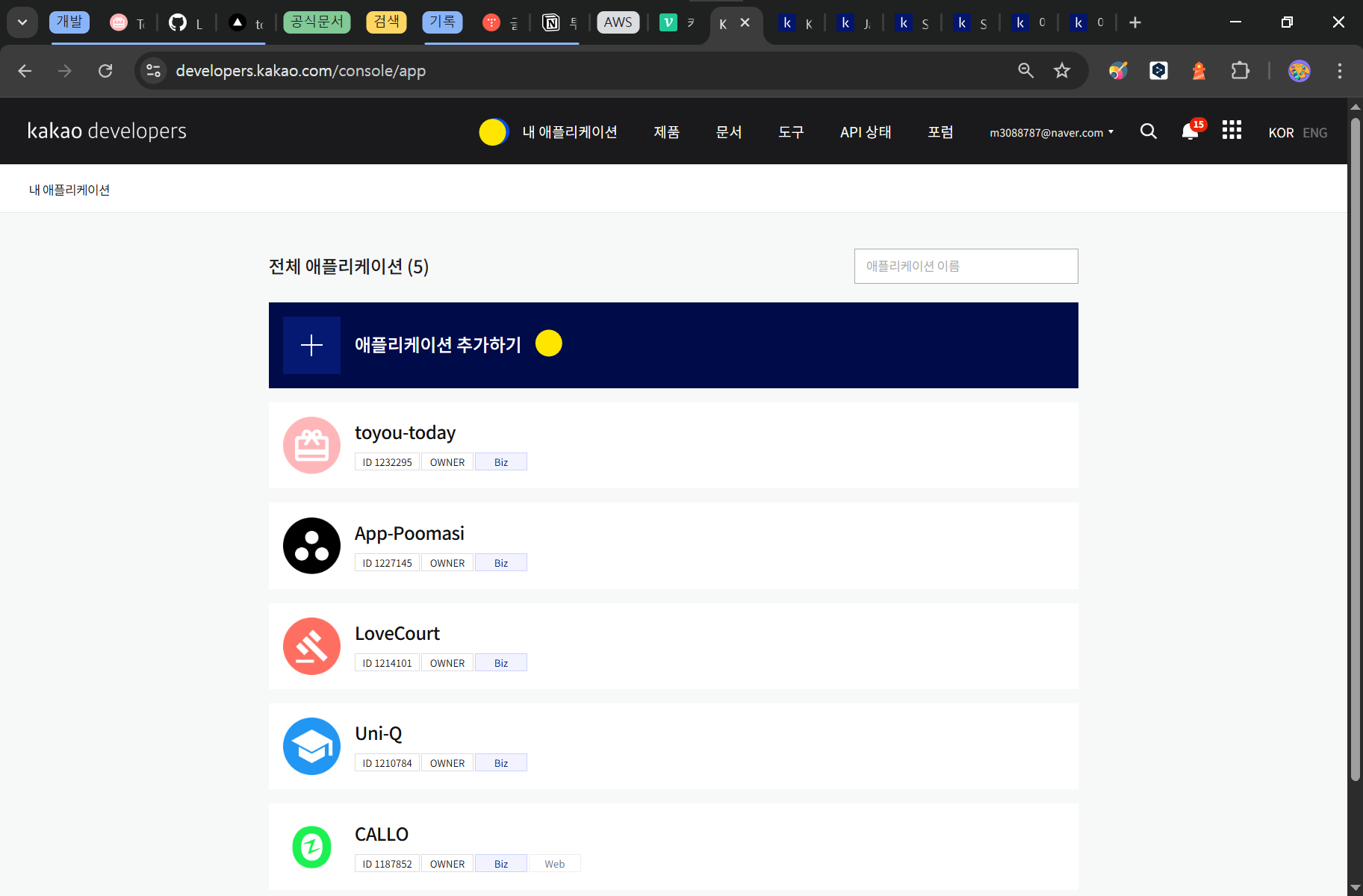Expand the m3088787@naver.com account dropdown
Screen dimensions: 1363x896
[x=1052, y=132]
